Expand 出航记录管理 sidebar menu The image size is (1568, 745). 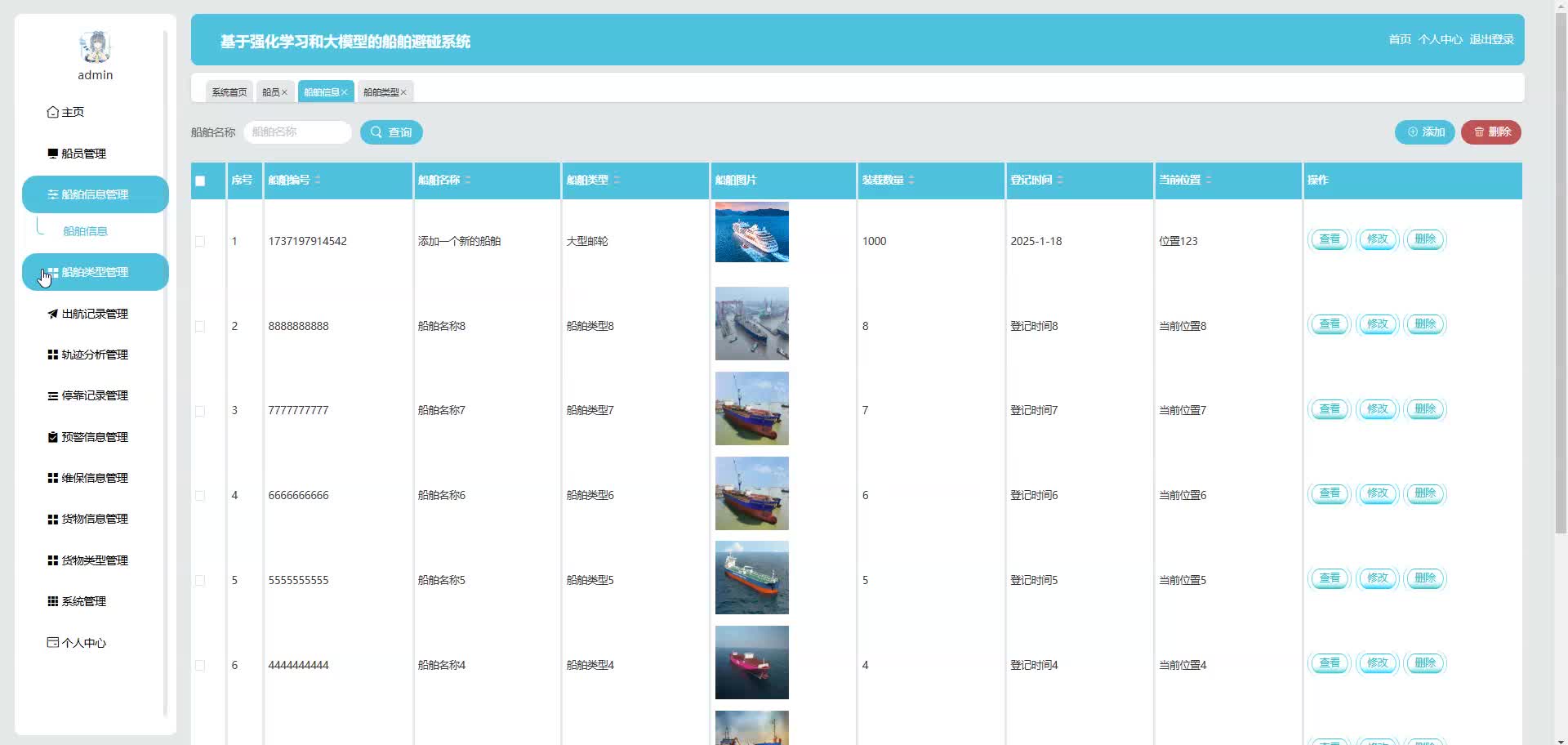coord(88,314)
